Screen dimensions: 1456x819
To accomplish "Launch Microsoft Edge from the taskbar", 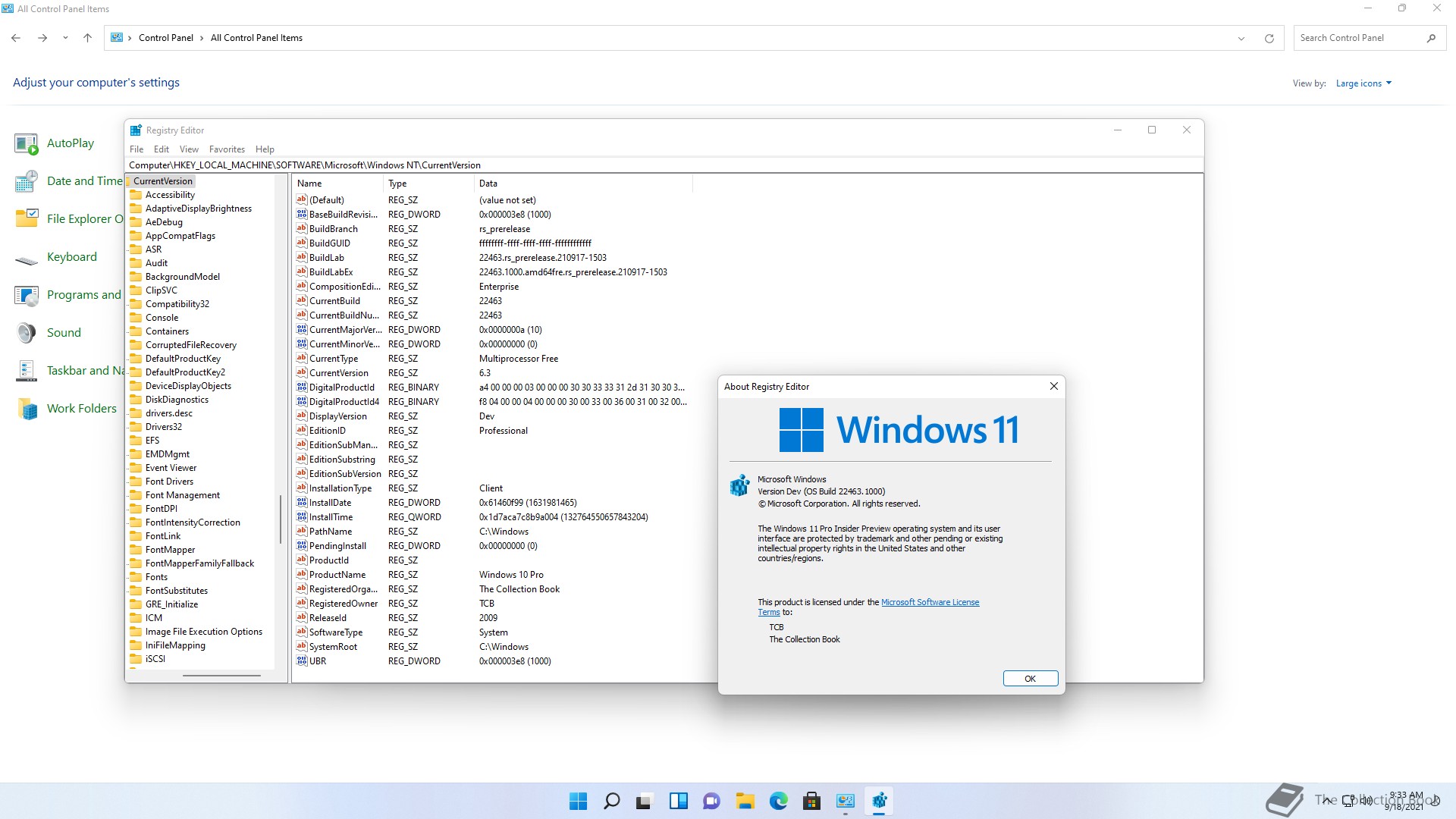I will tap(778, 801).
